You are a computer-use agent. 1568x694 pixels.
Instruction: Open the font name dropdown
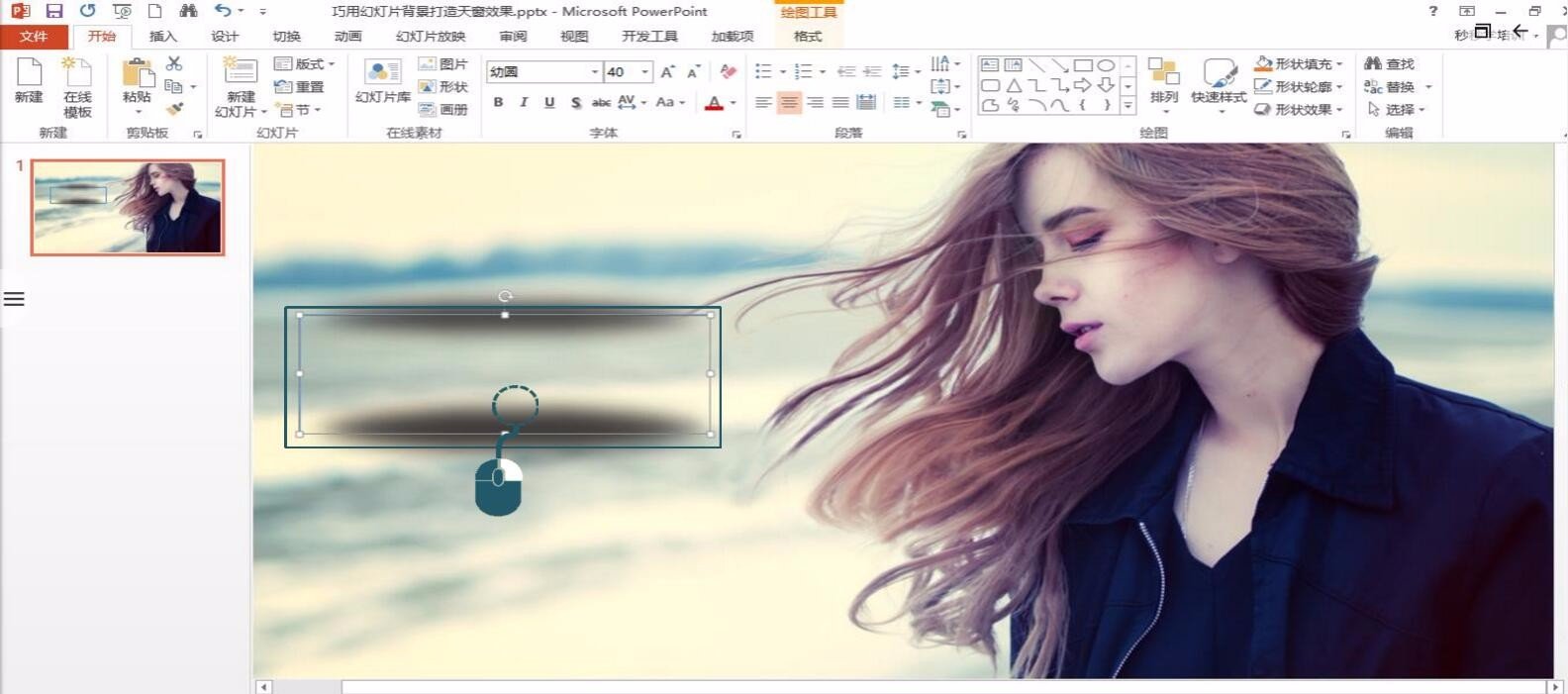point(594,72)
